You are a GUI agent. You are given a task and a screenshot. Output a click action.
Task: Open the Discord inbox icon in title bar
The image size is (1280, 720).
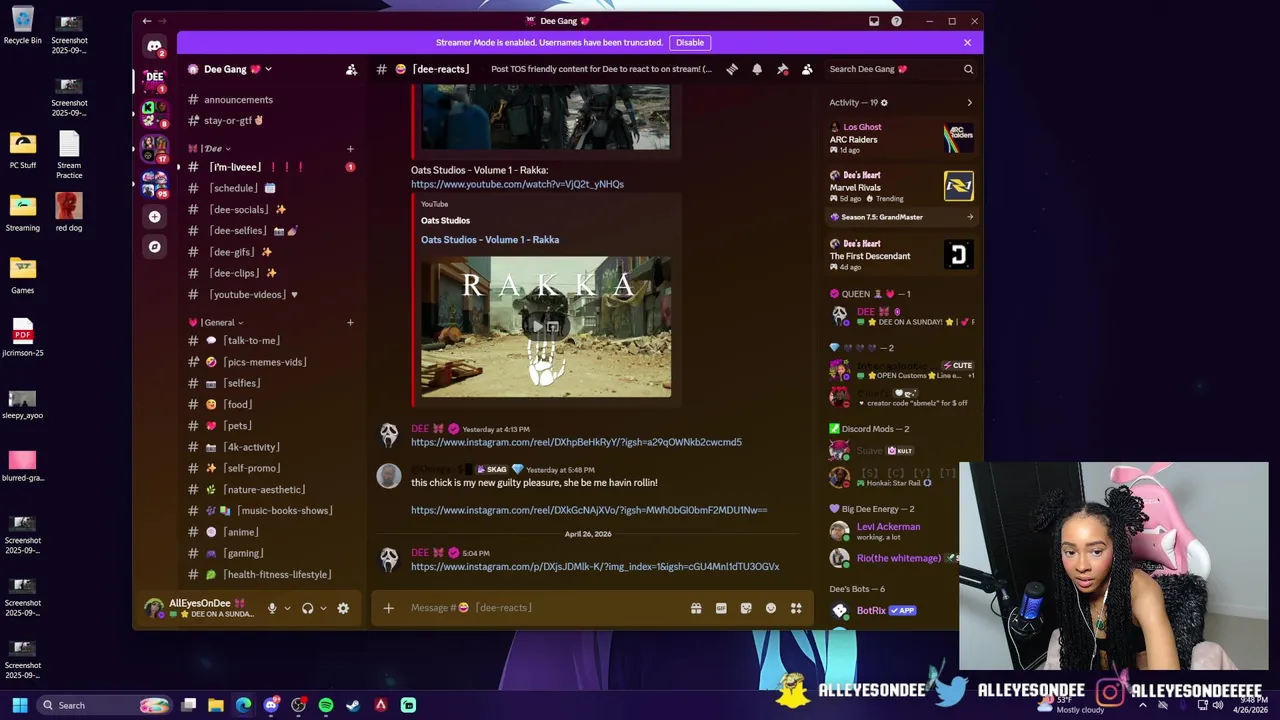(874, 21)
